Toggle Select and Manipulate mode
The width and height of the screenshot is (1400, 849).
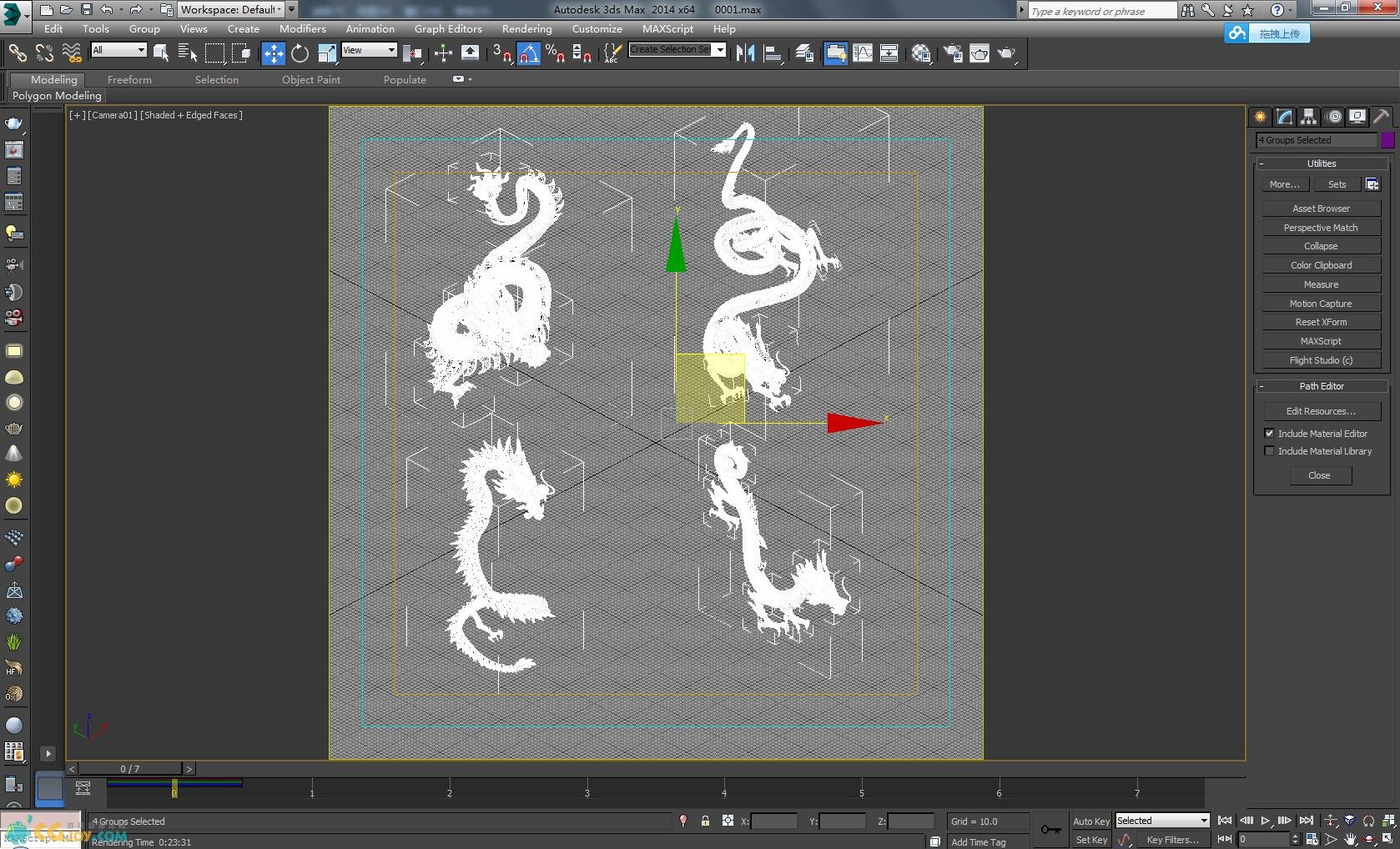point(443,53)
